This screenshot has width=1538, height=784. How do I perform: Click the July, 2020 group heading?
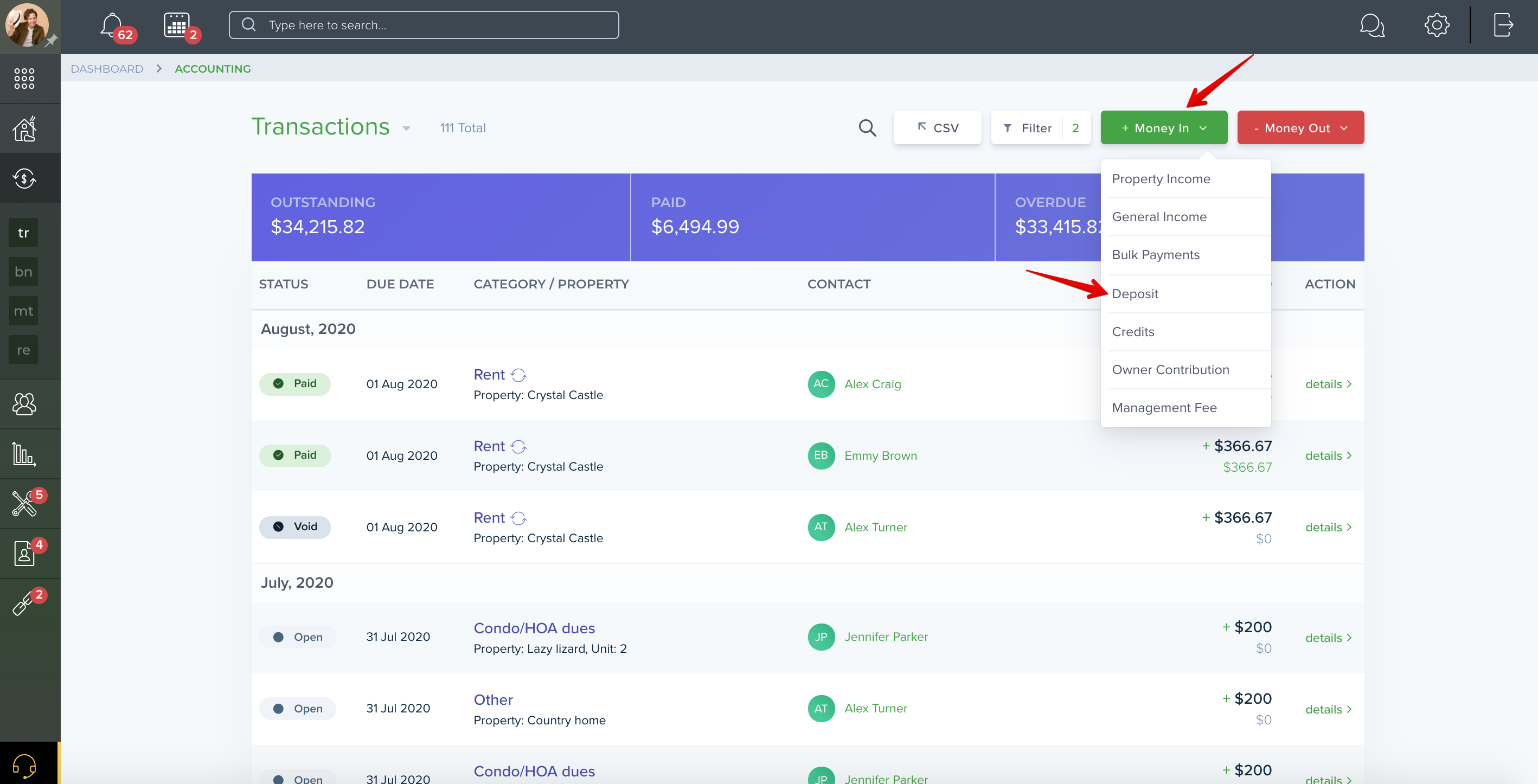coord(297,583)
